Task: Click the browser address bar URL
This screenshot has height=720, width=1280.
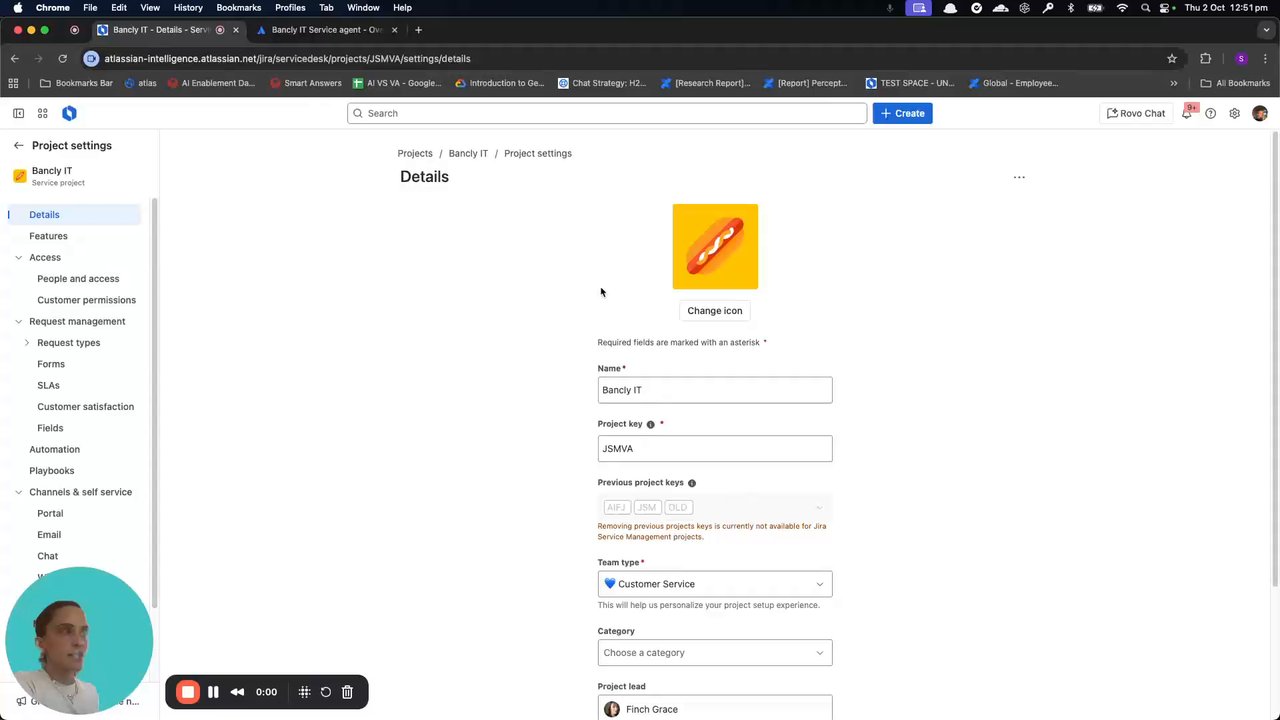Action: click(287, 58)
